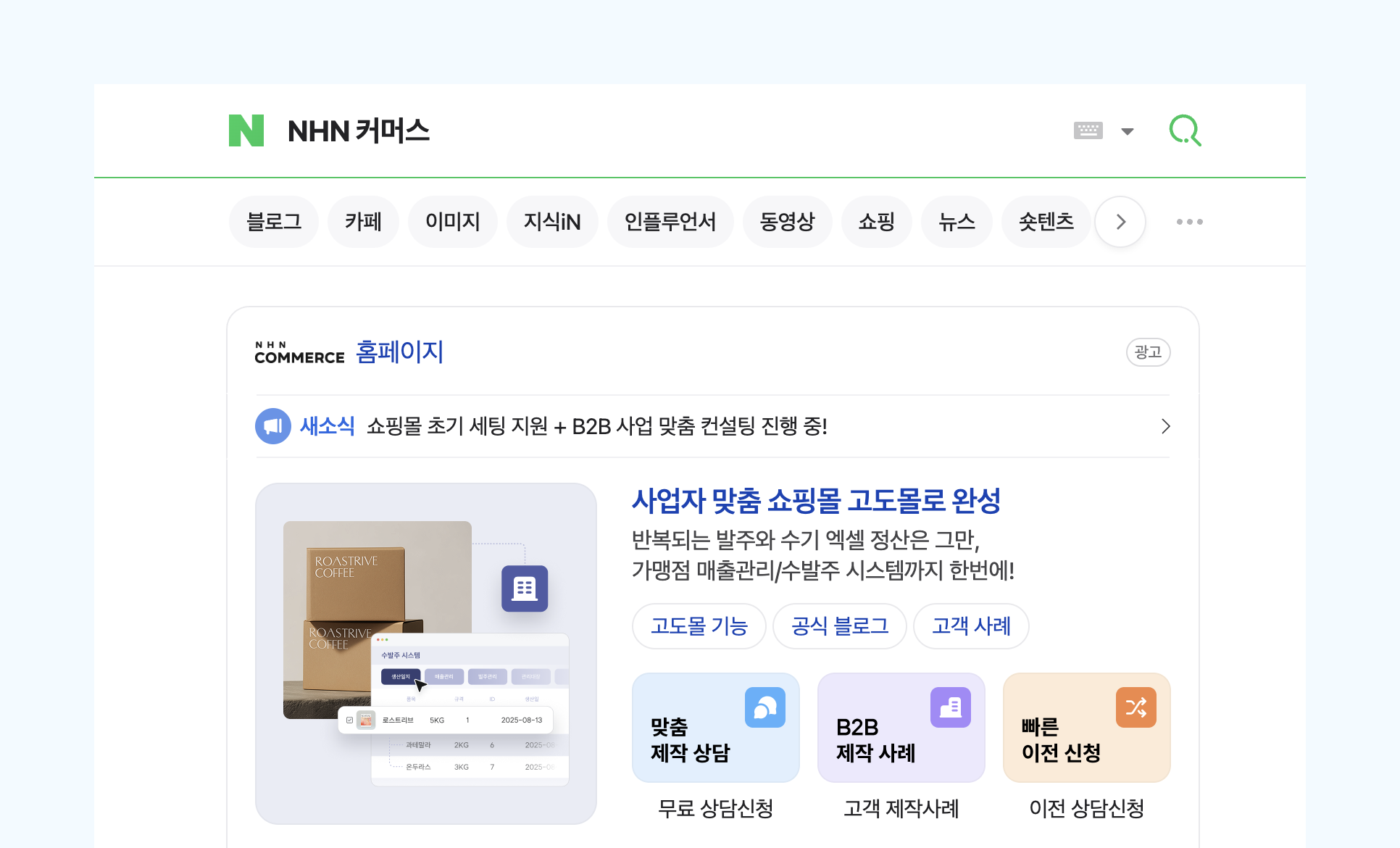Show the next tabs with the right-arrow button
The height and width of the screenshot is (848, 1400).
(x=1120, y=222)
